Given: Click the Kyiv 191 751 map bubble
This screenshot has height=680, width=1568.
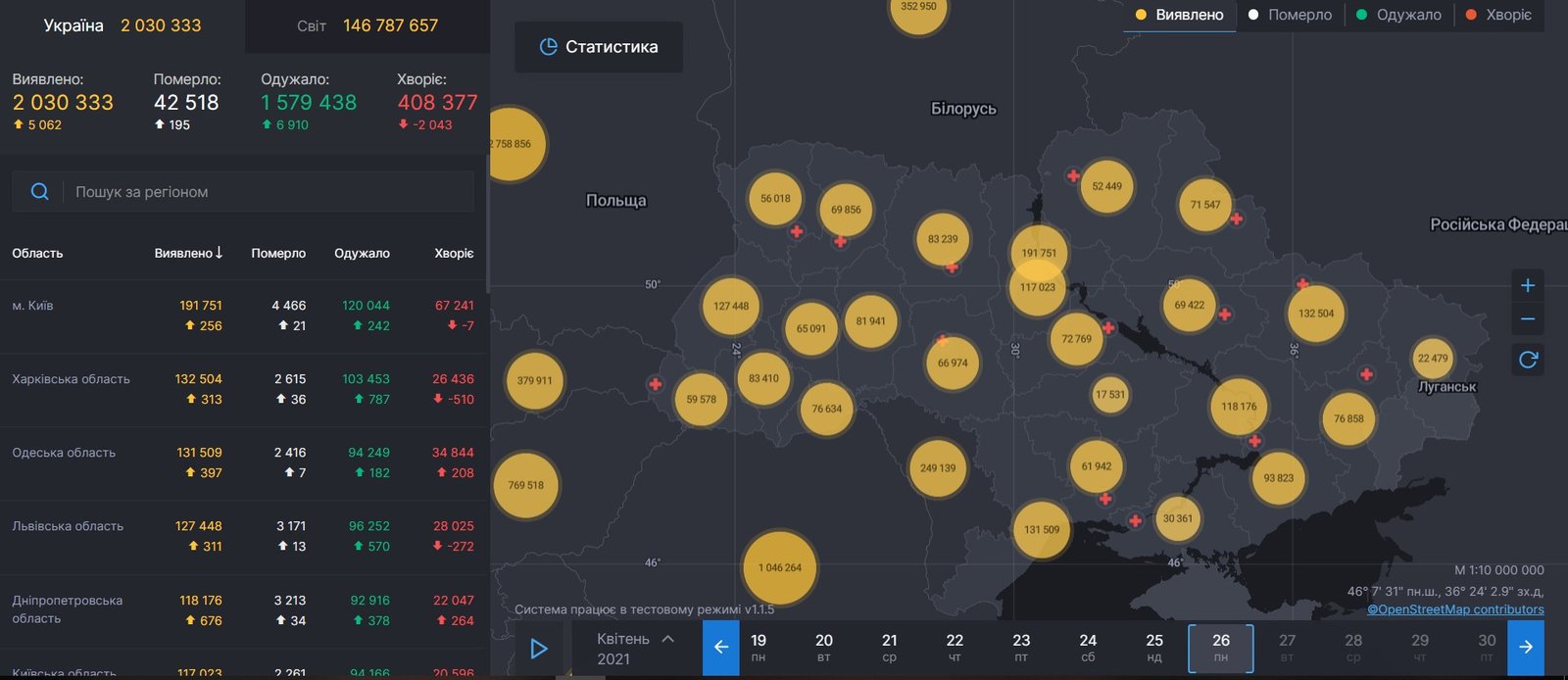Looking at the screenshot, I should (1038, 252).
